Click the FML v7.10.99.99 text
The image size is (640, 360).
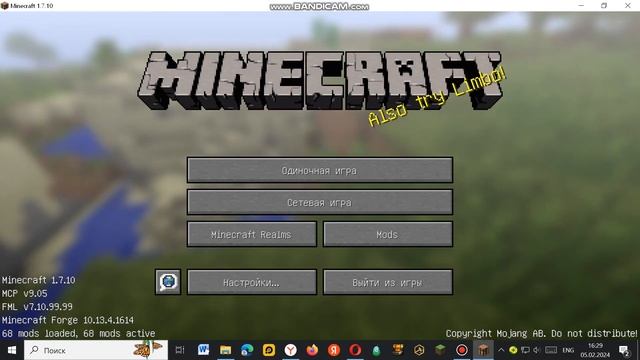point(37,307)
